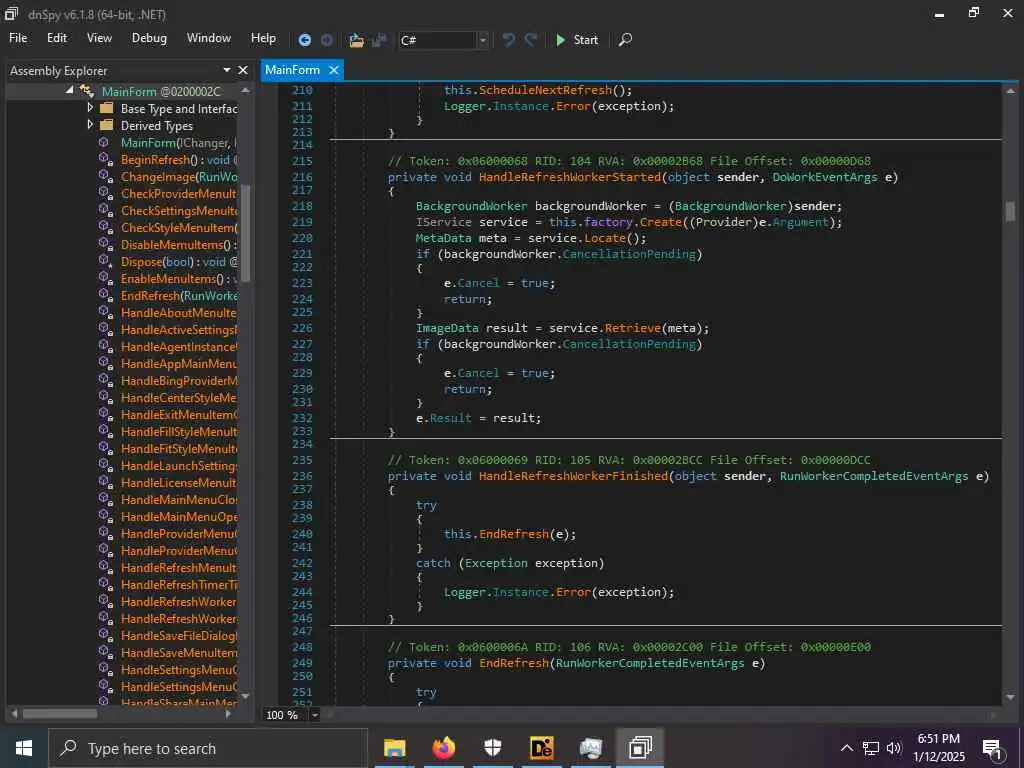Open the Edit menu

[x=57, y=38]
